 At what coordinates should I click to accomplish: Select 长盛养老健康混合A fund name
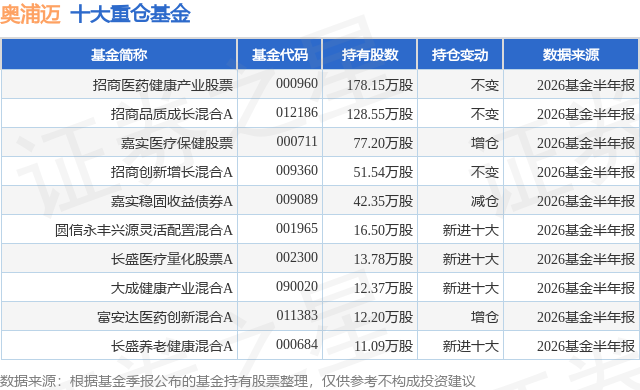pyautogui.click(x=172, y=346)
